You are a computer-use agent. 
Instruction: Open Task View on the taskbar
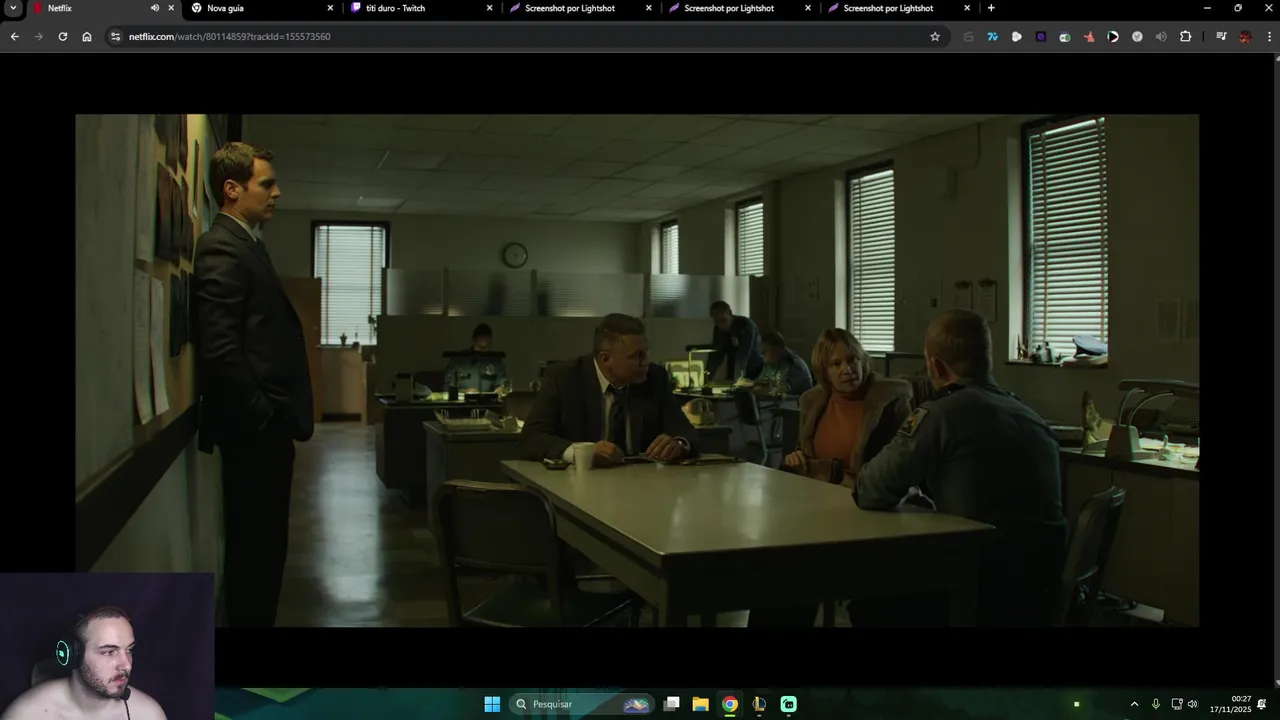pyautogui.click(x=672, y=704)
